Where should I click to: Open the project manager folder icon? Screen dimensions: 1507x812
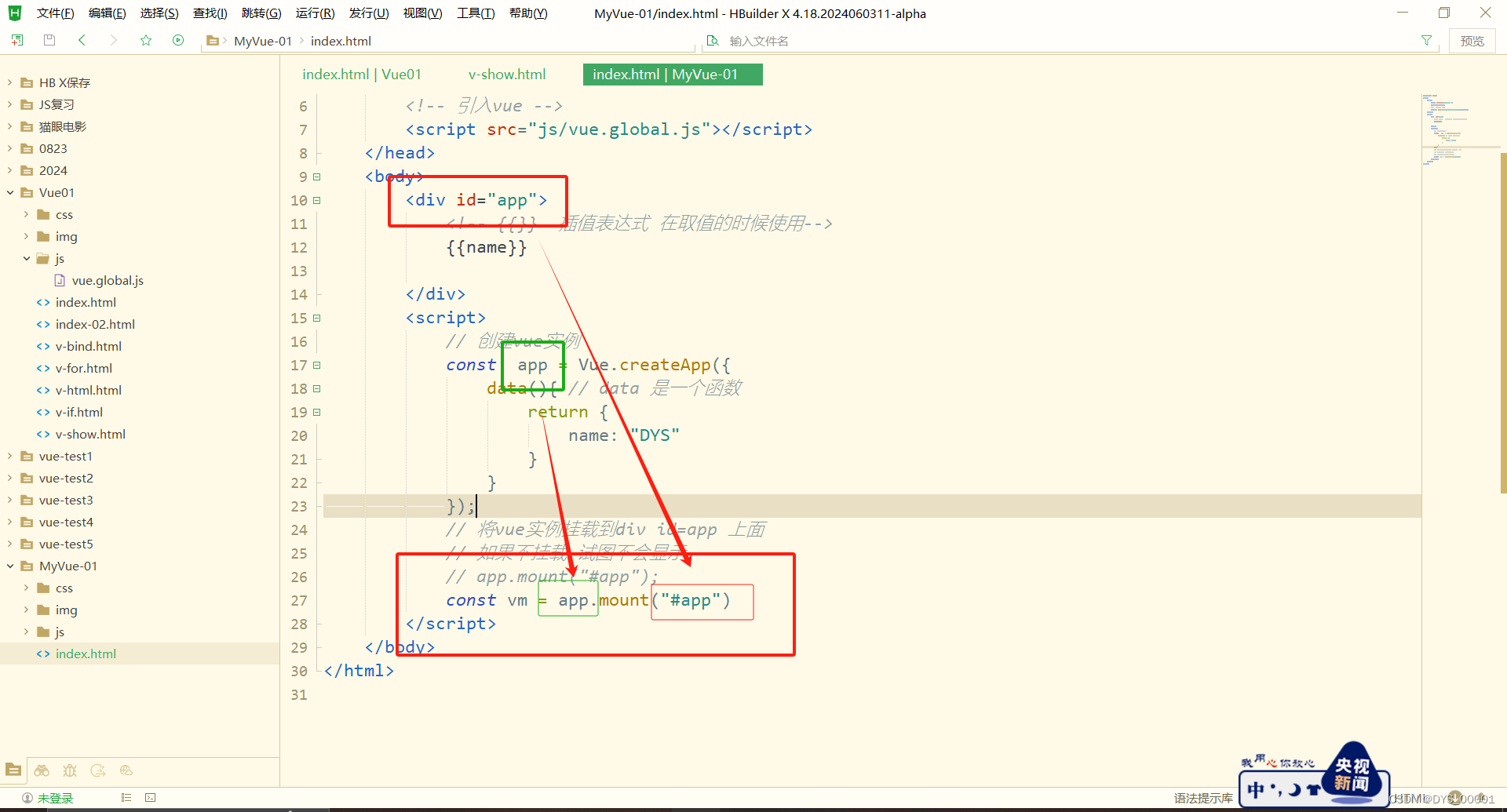13,770
